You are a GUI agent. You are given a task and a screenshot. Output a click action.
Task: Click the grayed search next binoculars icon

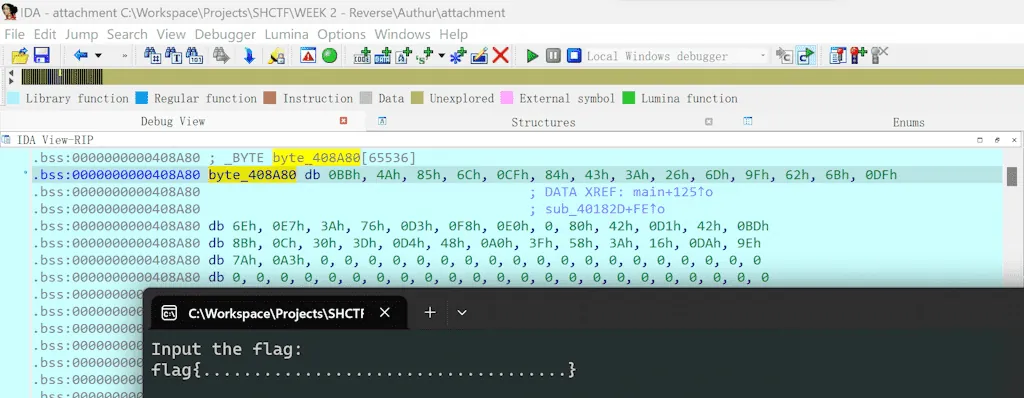coord(221,56)
